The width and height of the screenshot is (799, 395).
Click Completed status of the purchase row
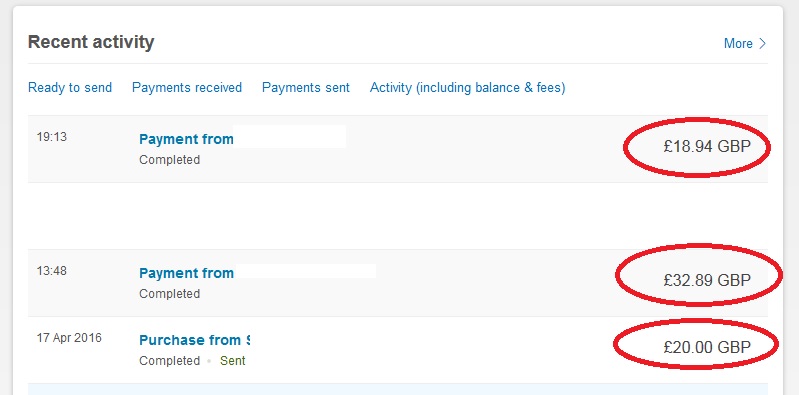pos(169,361)
